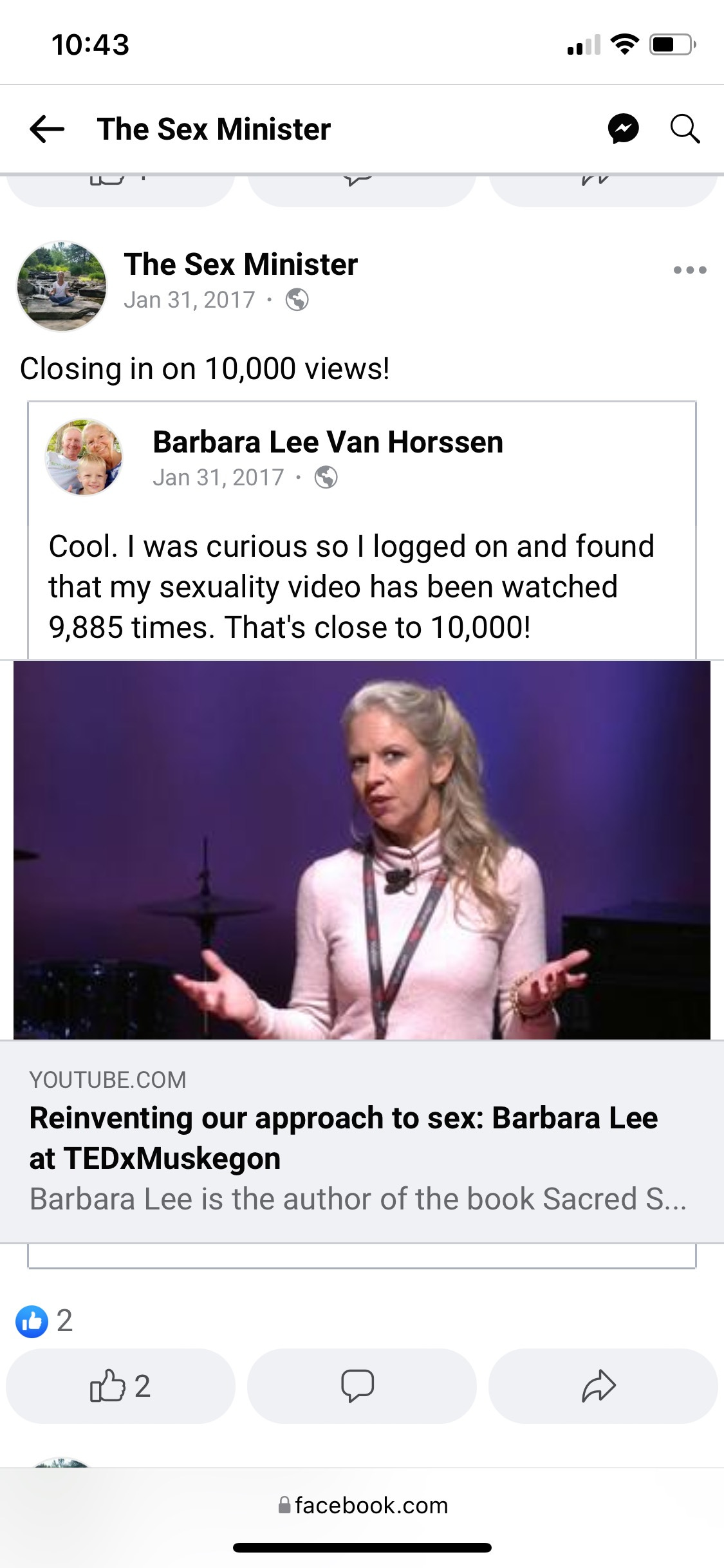
Task: Tap the facebook.com address bar
Action: [362, 1506]
